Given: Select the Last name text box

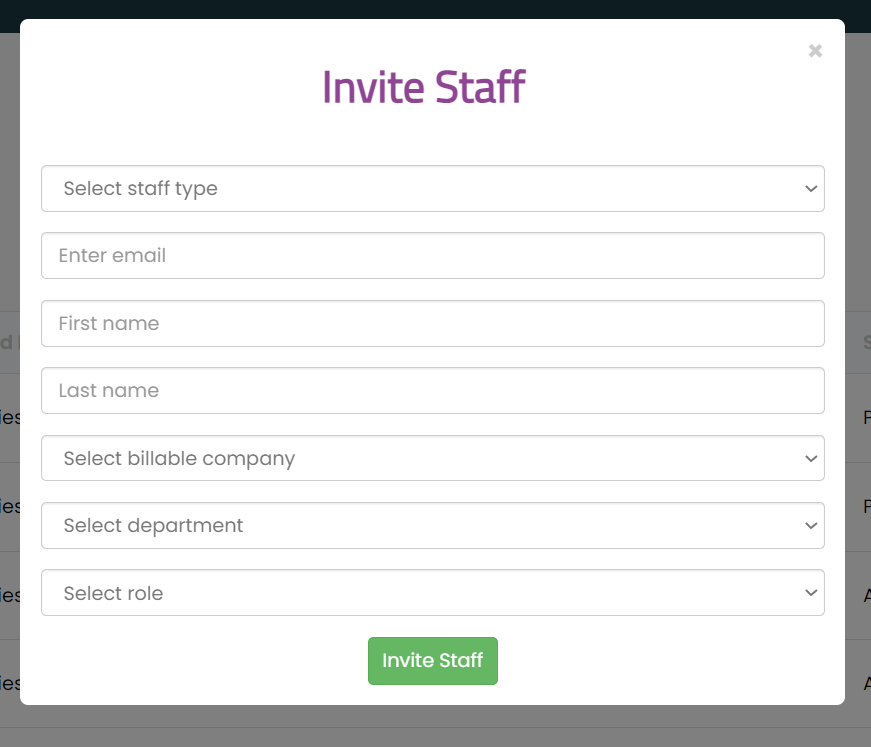Looking at the screenshot, I should pyautogui.click(x=432, y=391).
